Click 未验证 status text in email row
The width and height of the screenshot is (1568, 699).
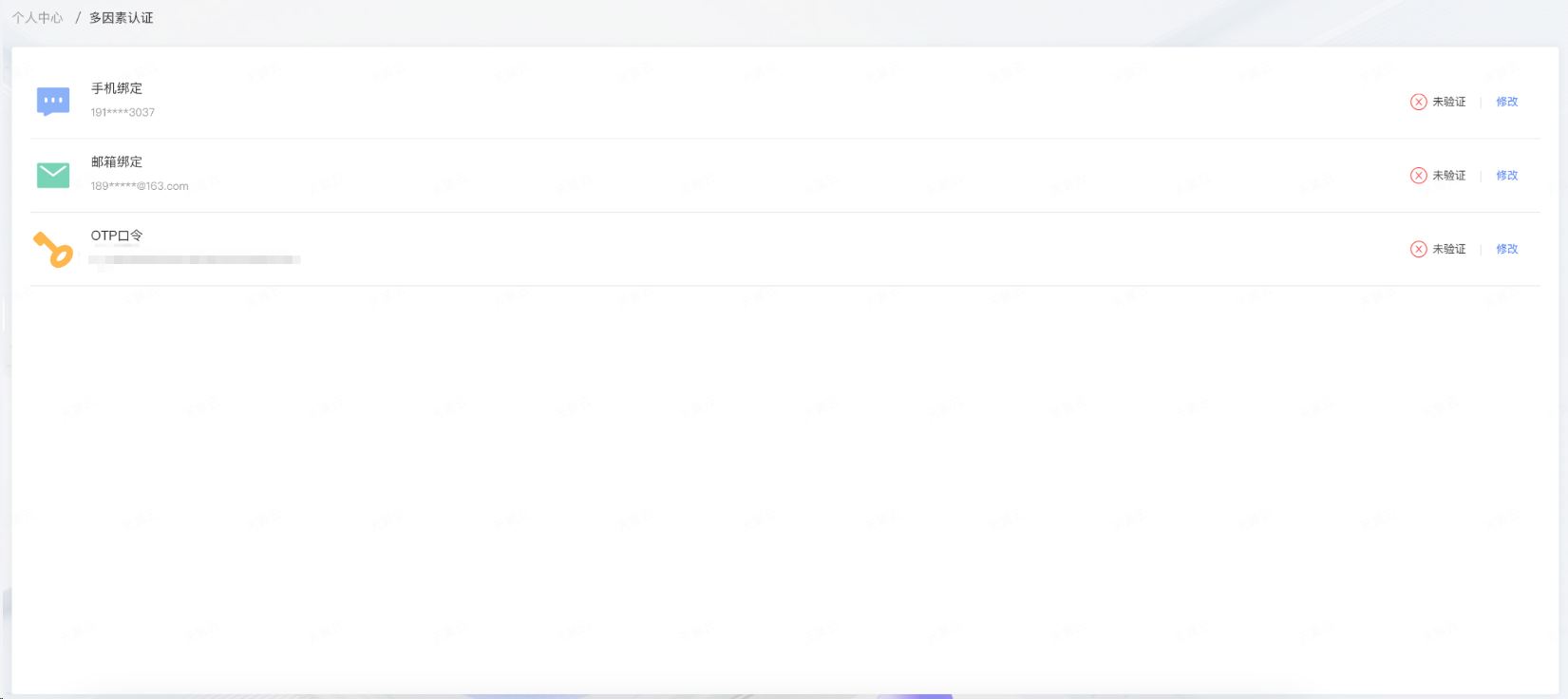coord(1448,176)
